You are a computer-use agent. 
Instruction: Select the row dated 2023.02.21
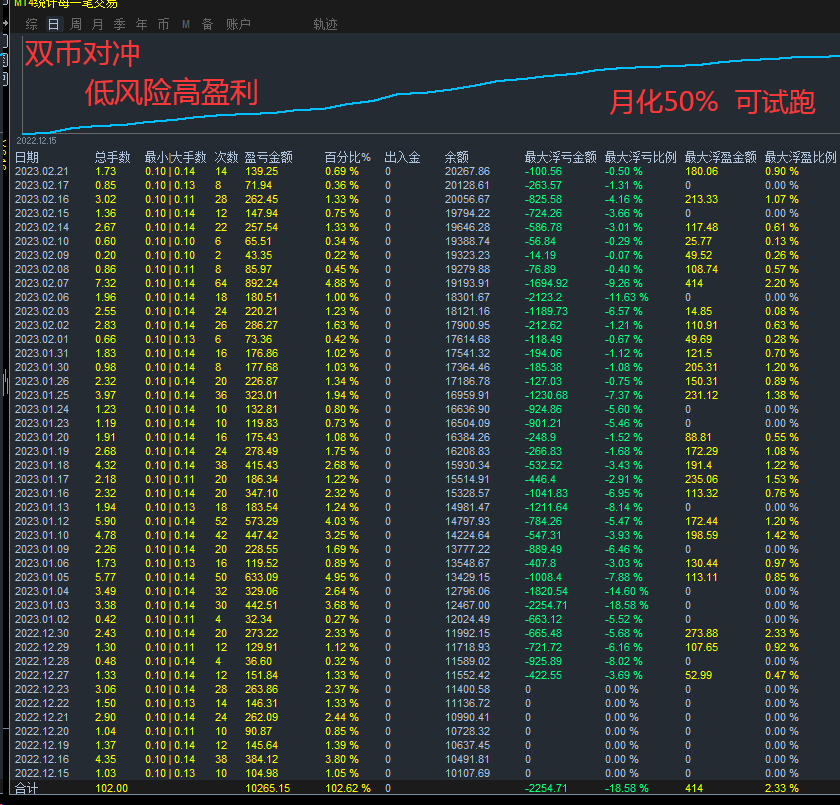click(424, 171)
